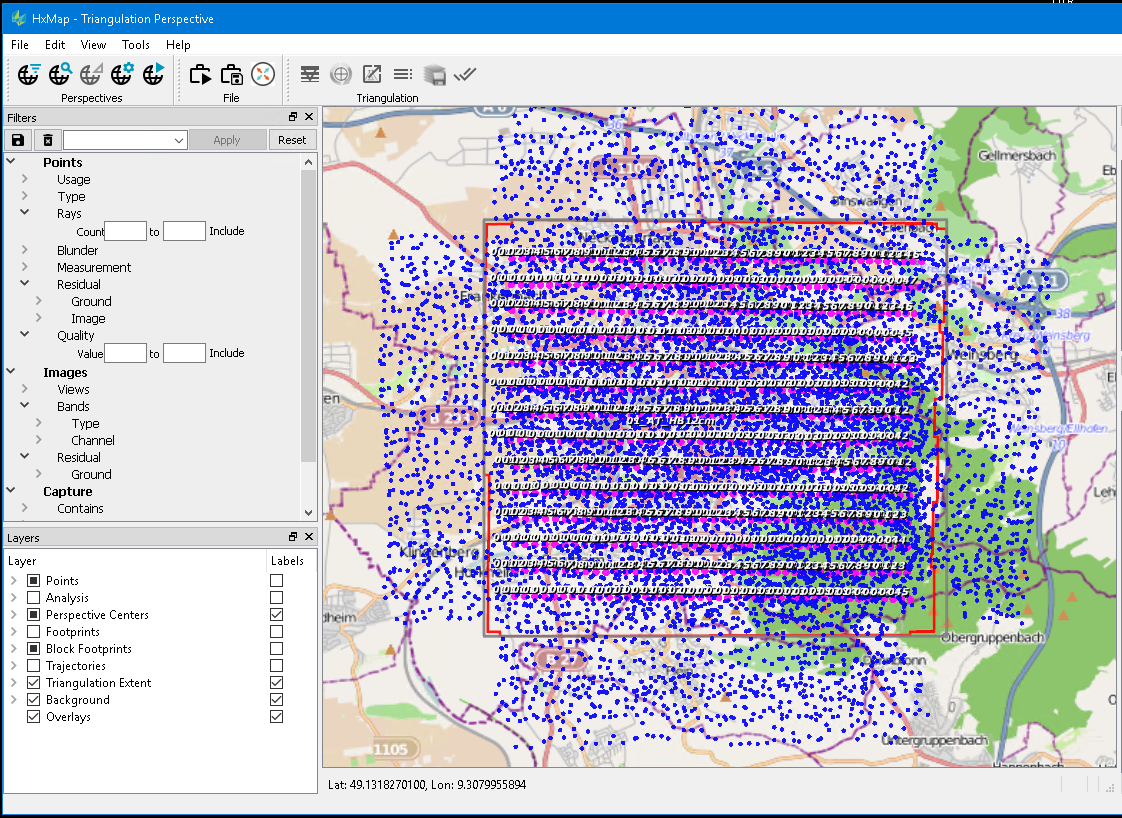Toggle Labels checkbox for Perspective Centers
1122x818 pixels.
tap(276, 615)
